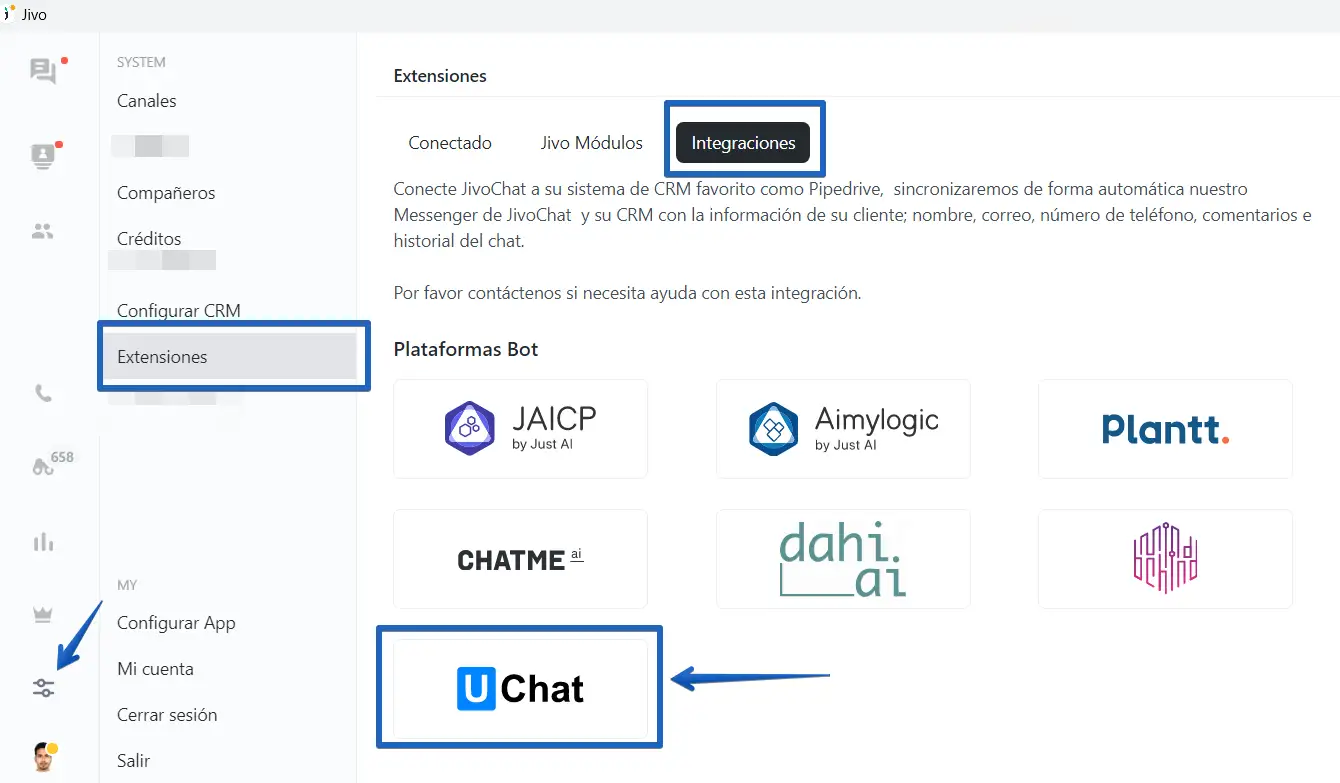
Task: Select the dahi.ai platform card
Action: click(843, 559)
